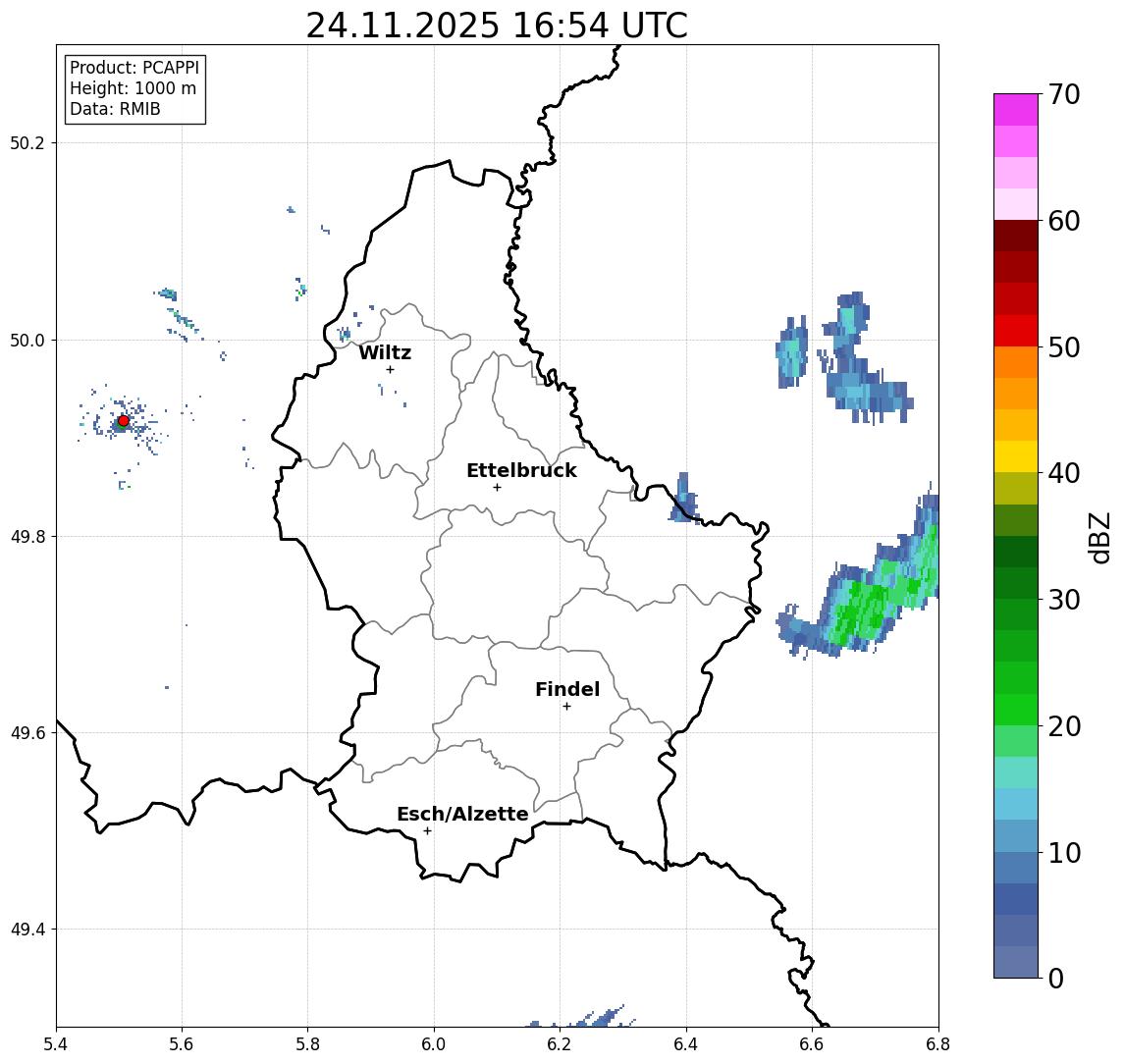Click the 60 dBZ colorbar label
The height and width of the screenshot is (1064, 1124).
point(1064,221)
